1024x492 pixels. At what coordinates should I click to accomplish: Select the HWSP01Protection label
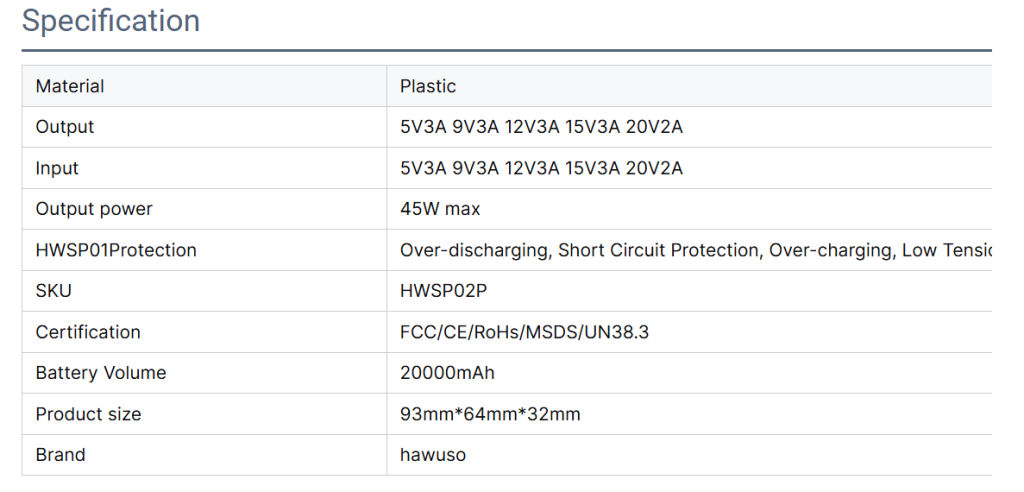[116, 250]
